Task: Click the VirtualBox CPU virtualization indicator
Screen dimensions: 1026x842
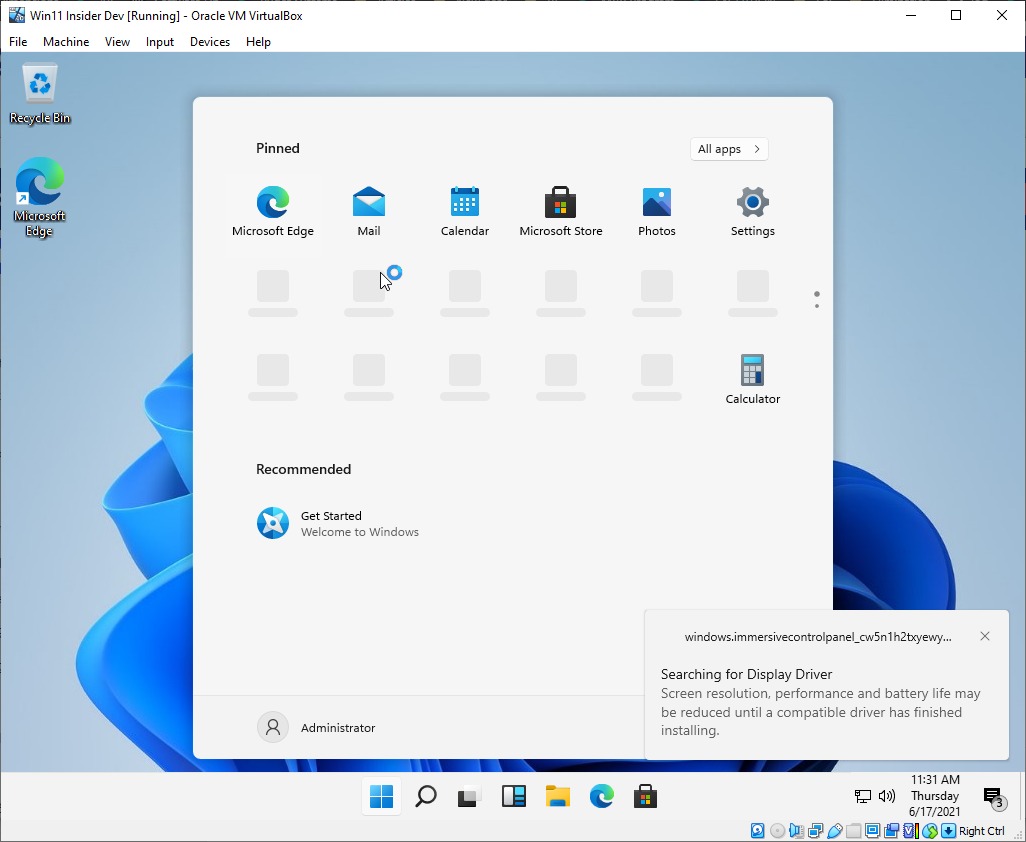Action: (910, 831)
